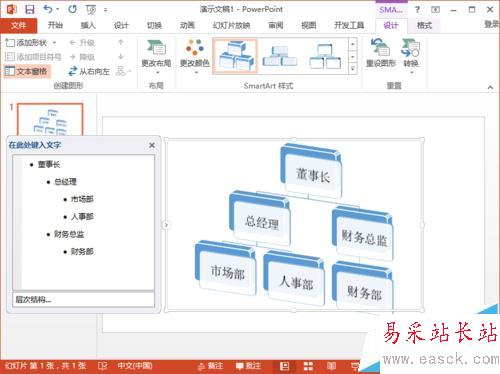The height and width of the screenshot is (374, 500).
Task: Click the 人事部 entry in text pane
Action: pyautogui.click(x=82, y=216)
